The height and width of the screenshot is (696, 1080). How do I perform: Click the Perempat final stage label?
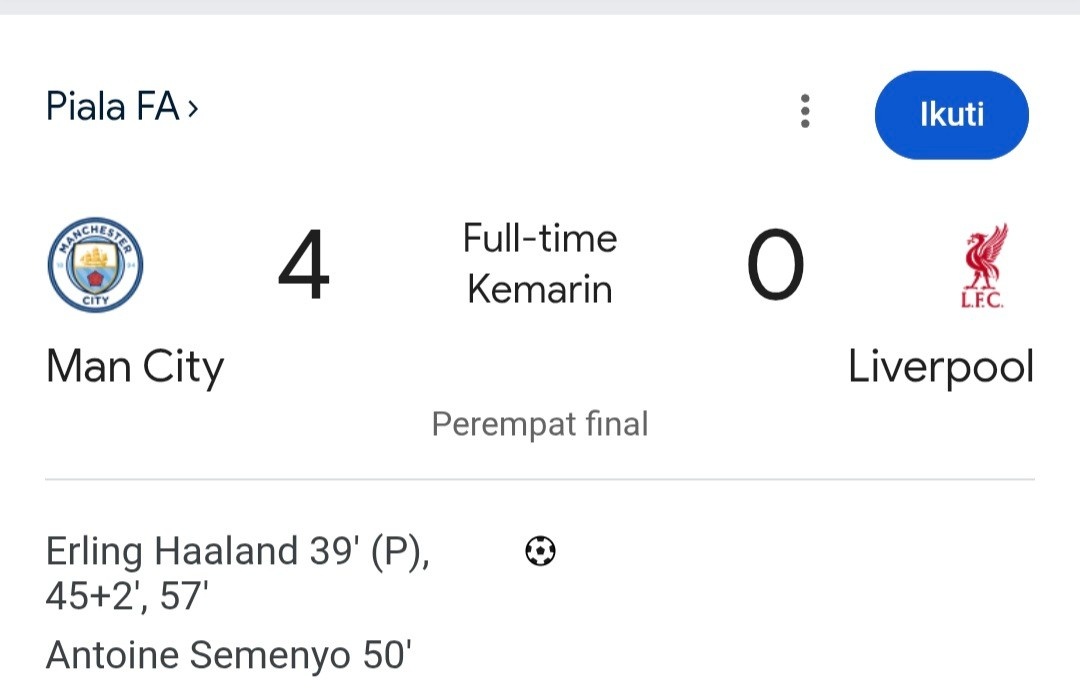pyautogui.click(x=540, y=423)
